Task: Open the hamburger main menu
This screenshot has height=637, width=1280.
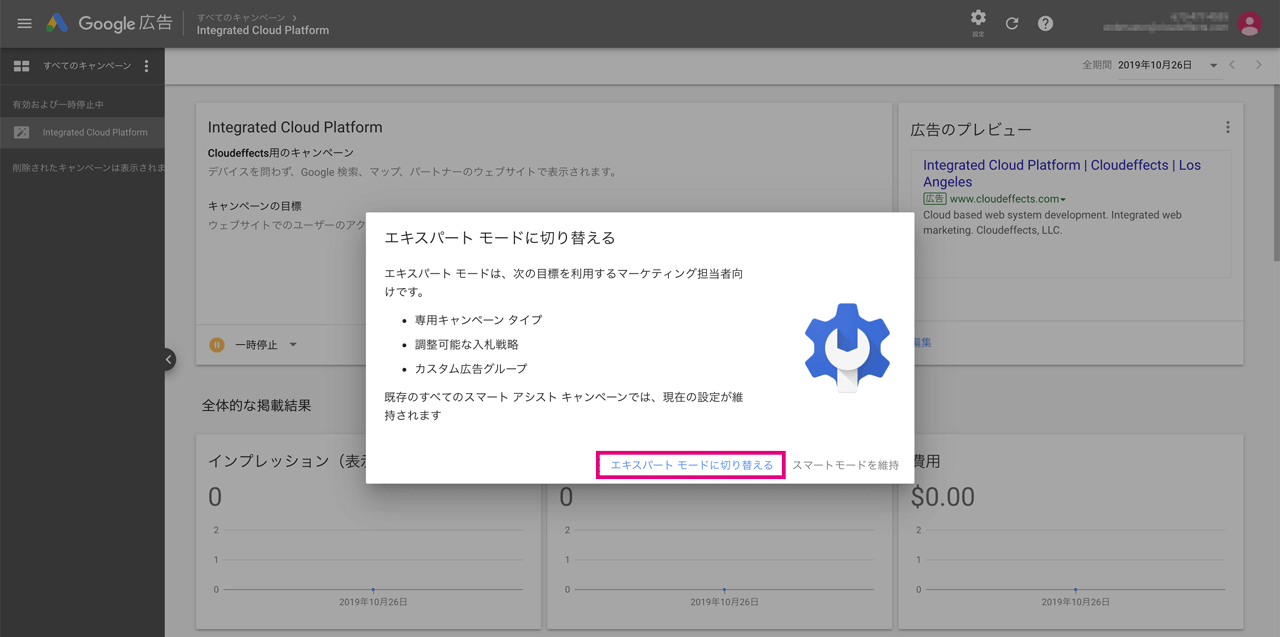Action: tap(25, 23)
